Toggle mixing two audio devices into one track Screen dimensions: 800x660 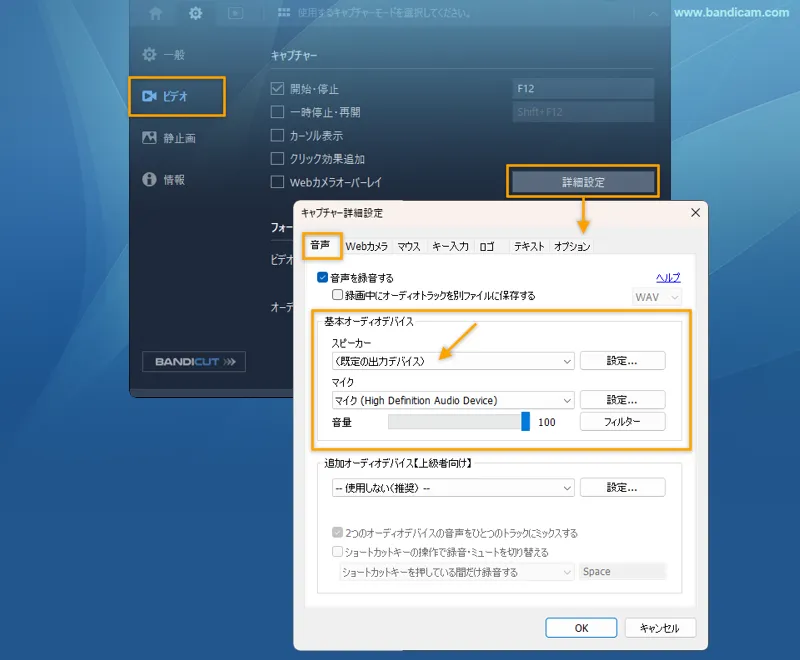(x=337, y=532)
